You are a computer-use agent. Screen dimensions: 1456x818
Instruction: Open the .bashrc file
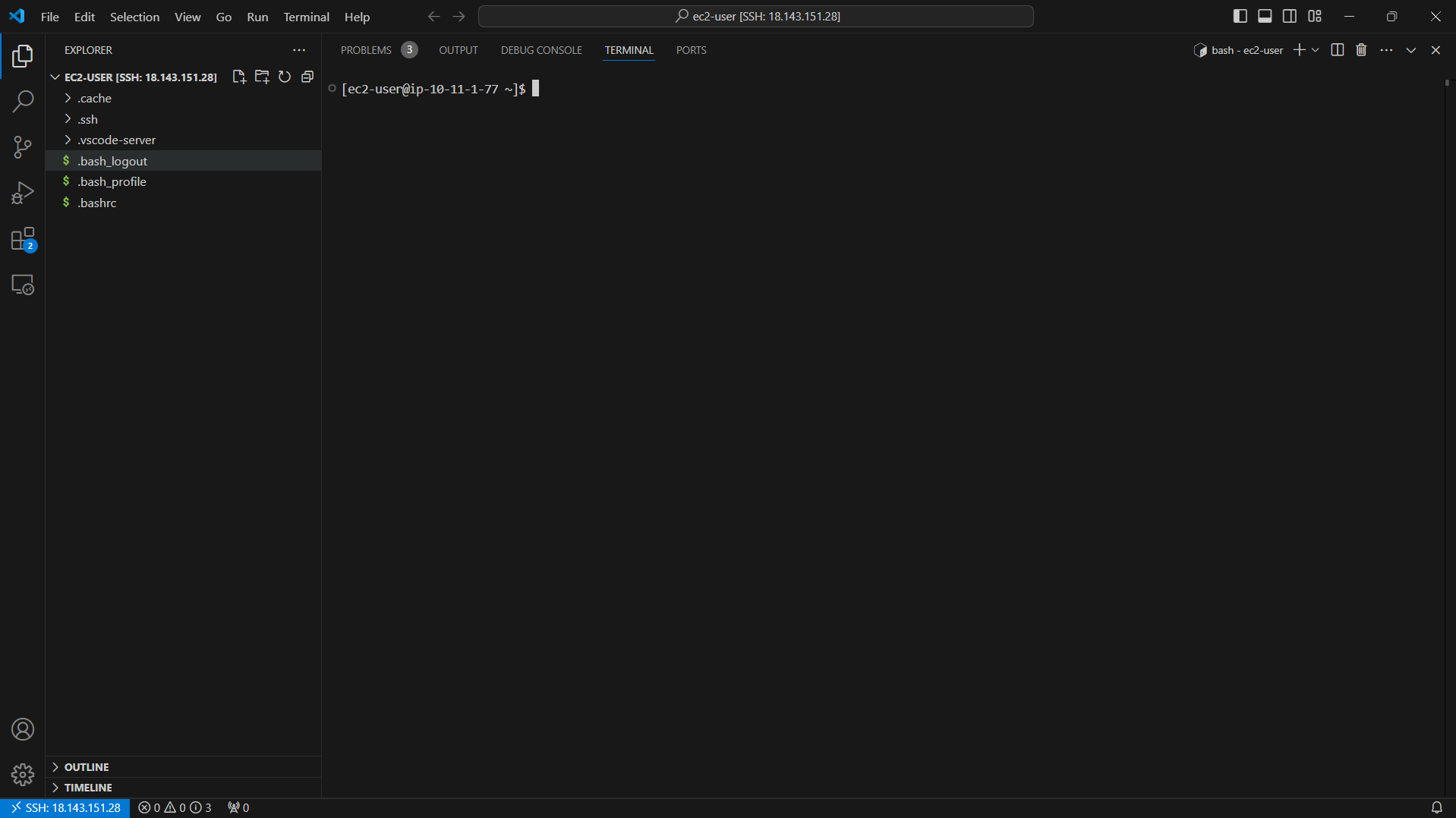tap(183, 203)
